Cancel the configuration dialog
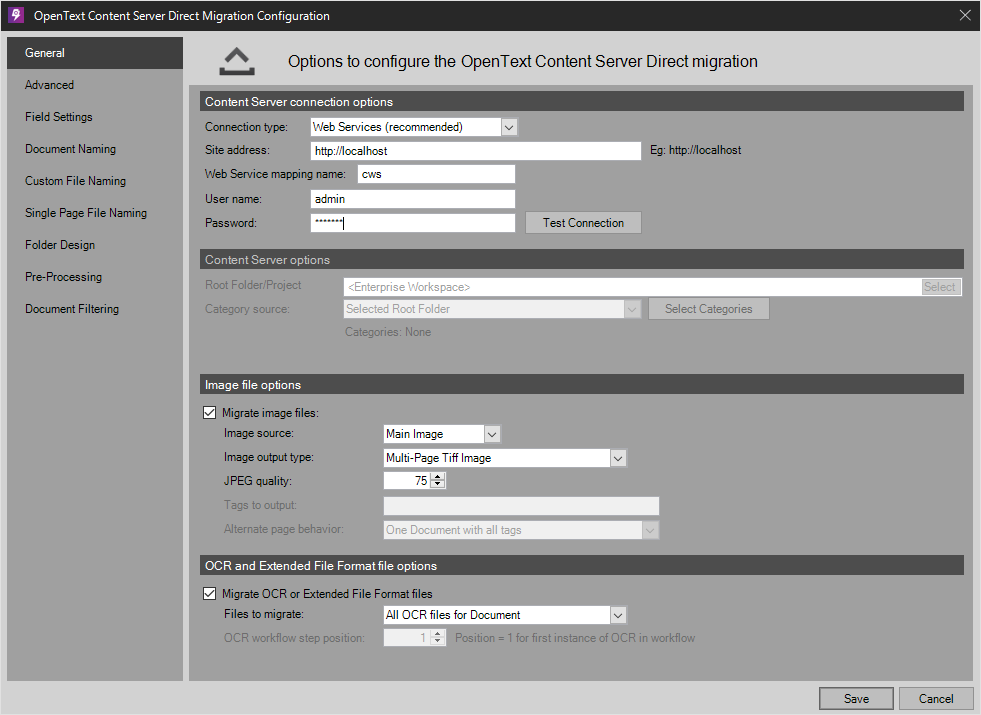Screen dimensions: 981x715 coord(936,699)
